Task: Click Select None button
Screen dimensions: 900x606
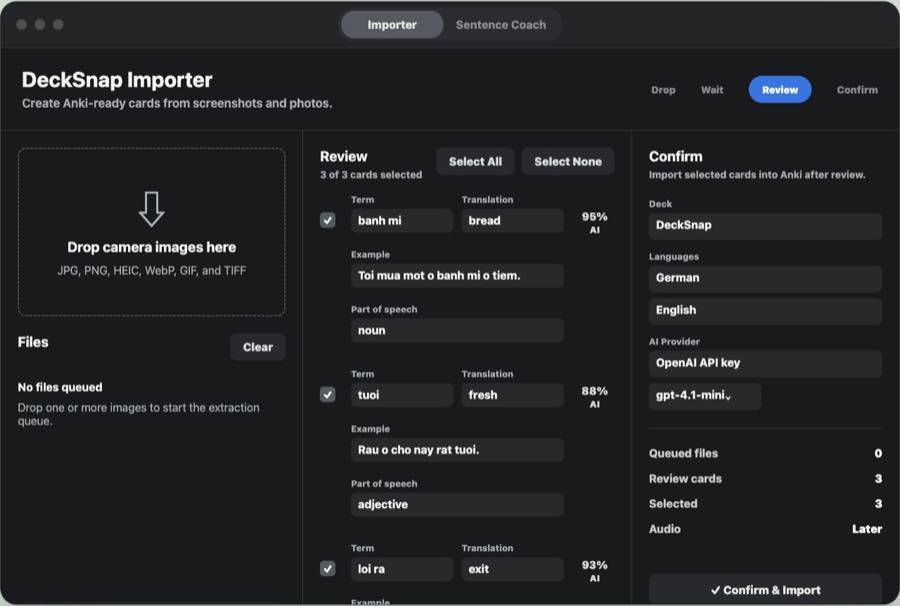Action: click(568, 162)
